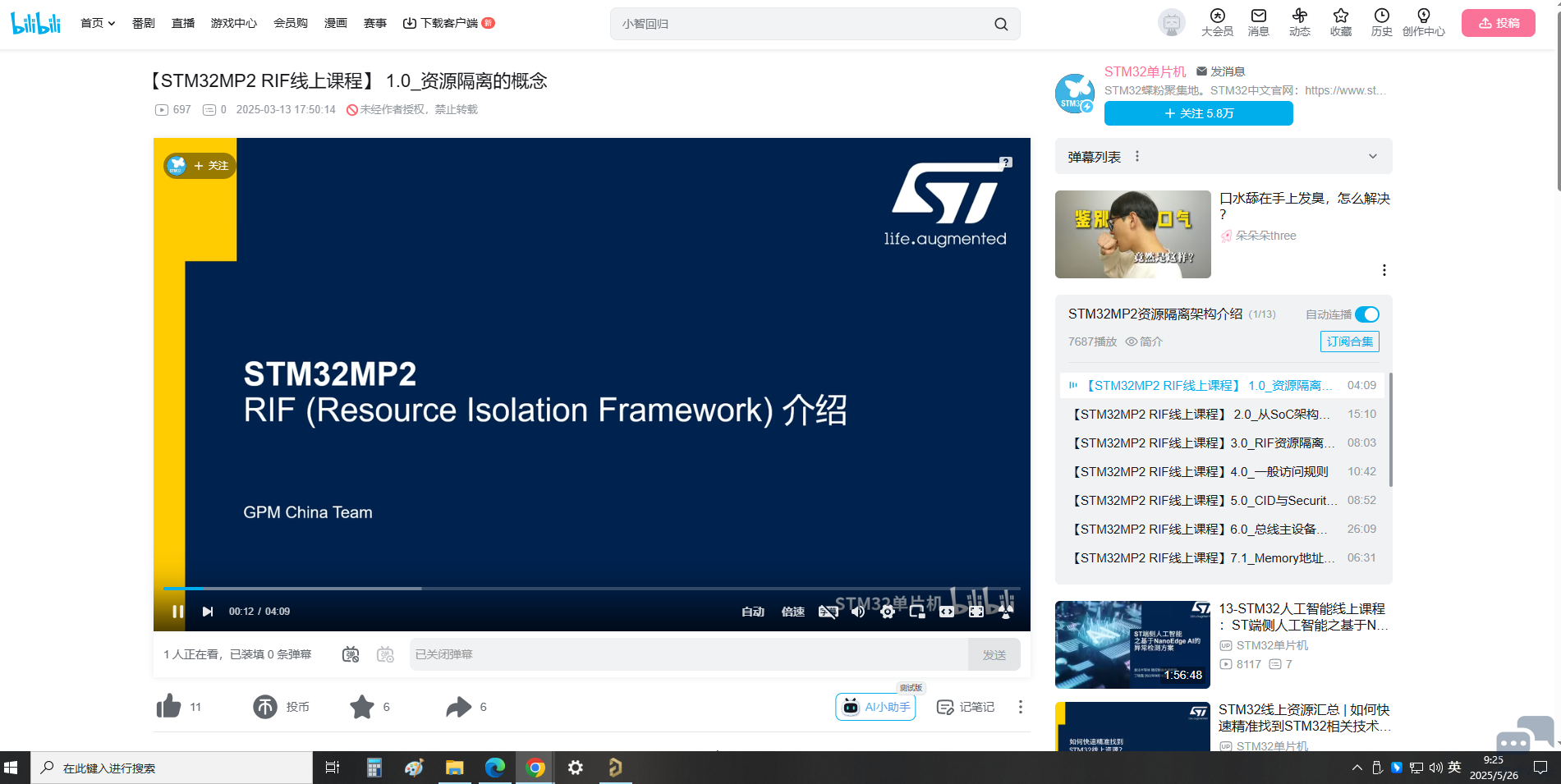Show collection 简介 description

pos(1144,342)
